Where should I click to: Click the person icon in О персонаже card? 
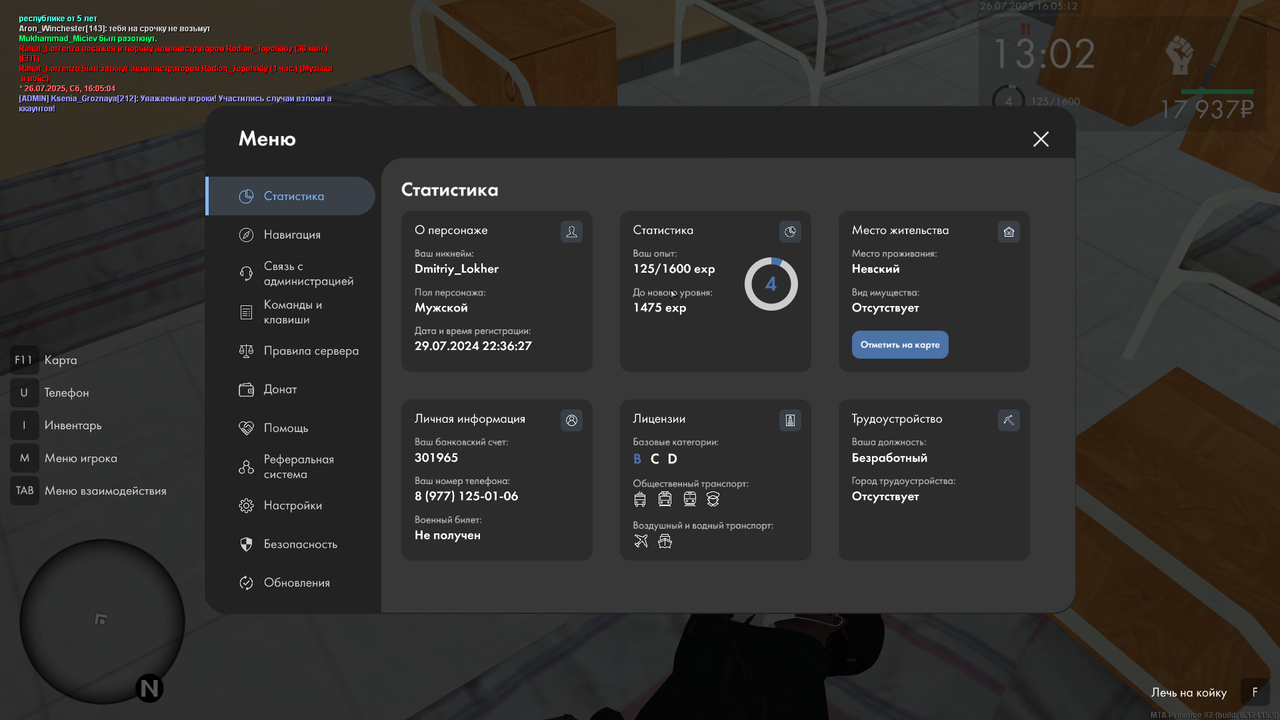pyautogui.click(x=571, y=232)
